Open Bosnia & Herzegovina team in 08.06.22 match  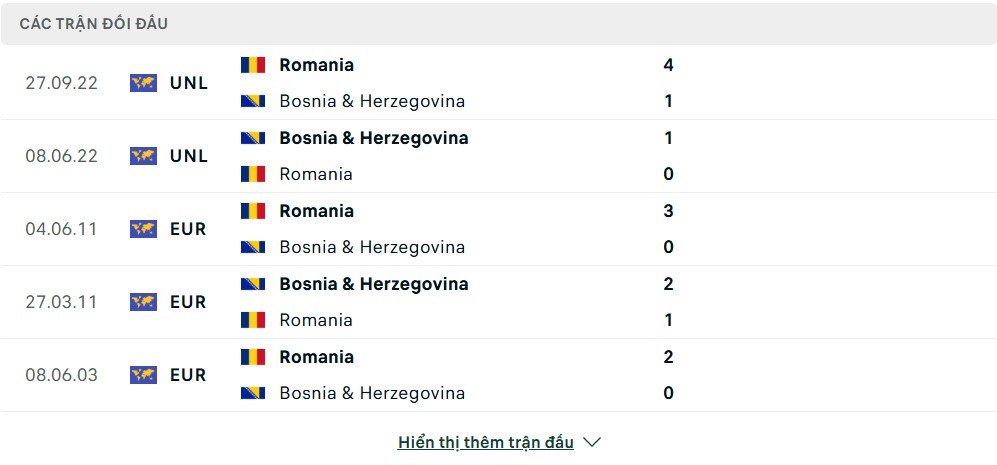(x=374, y=138)
